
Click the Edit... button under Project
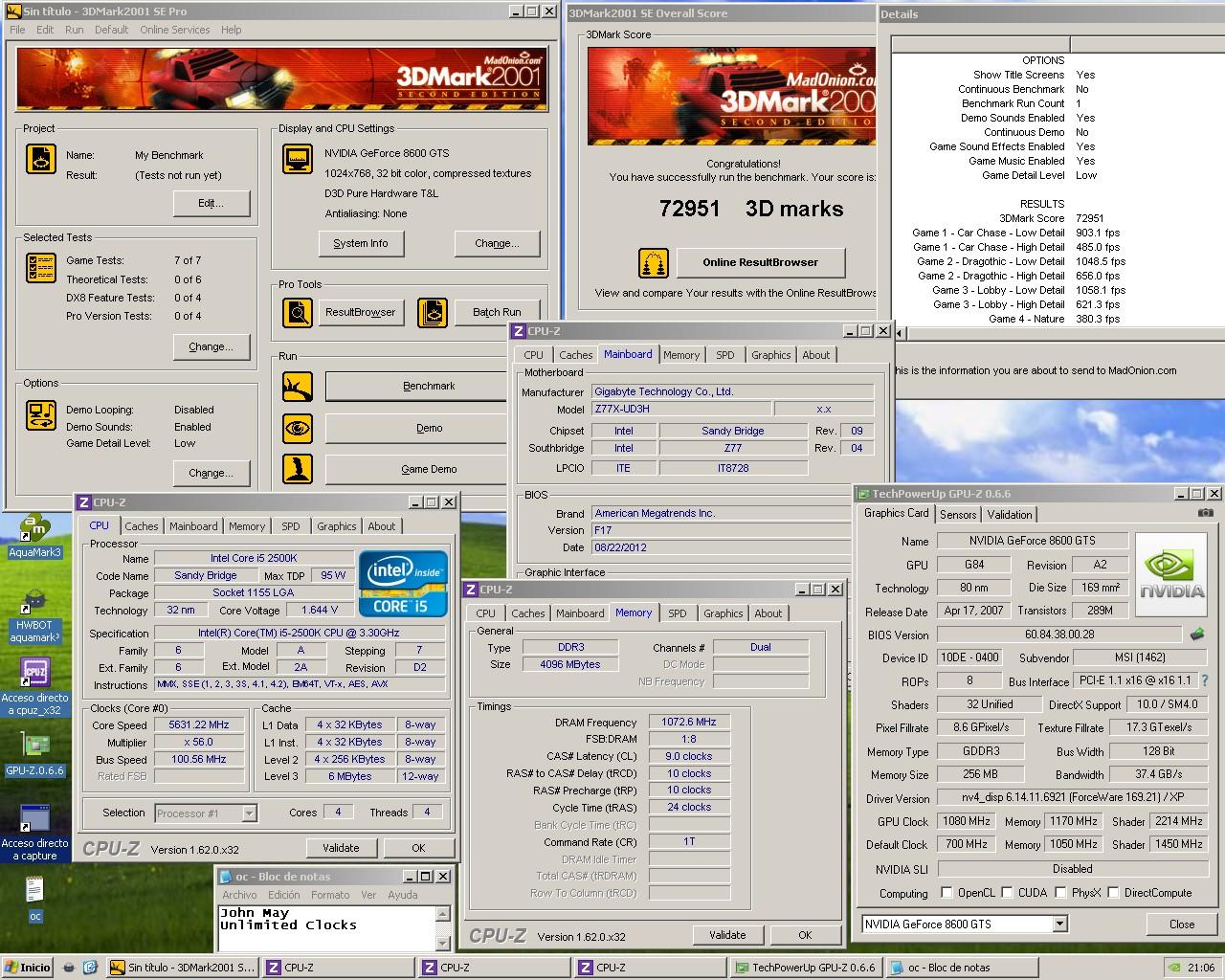212,203
